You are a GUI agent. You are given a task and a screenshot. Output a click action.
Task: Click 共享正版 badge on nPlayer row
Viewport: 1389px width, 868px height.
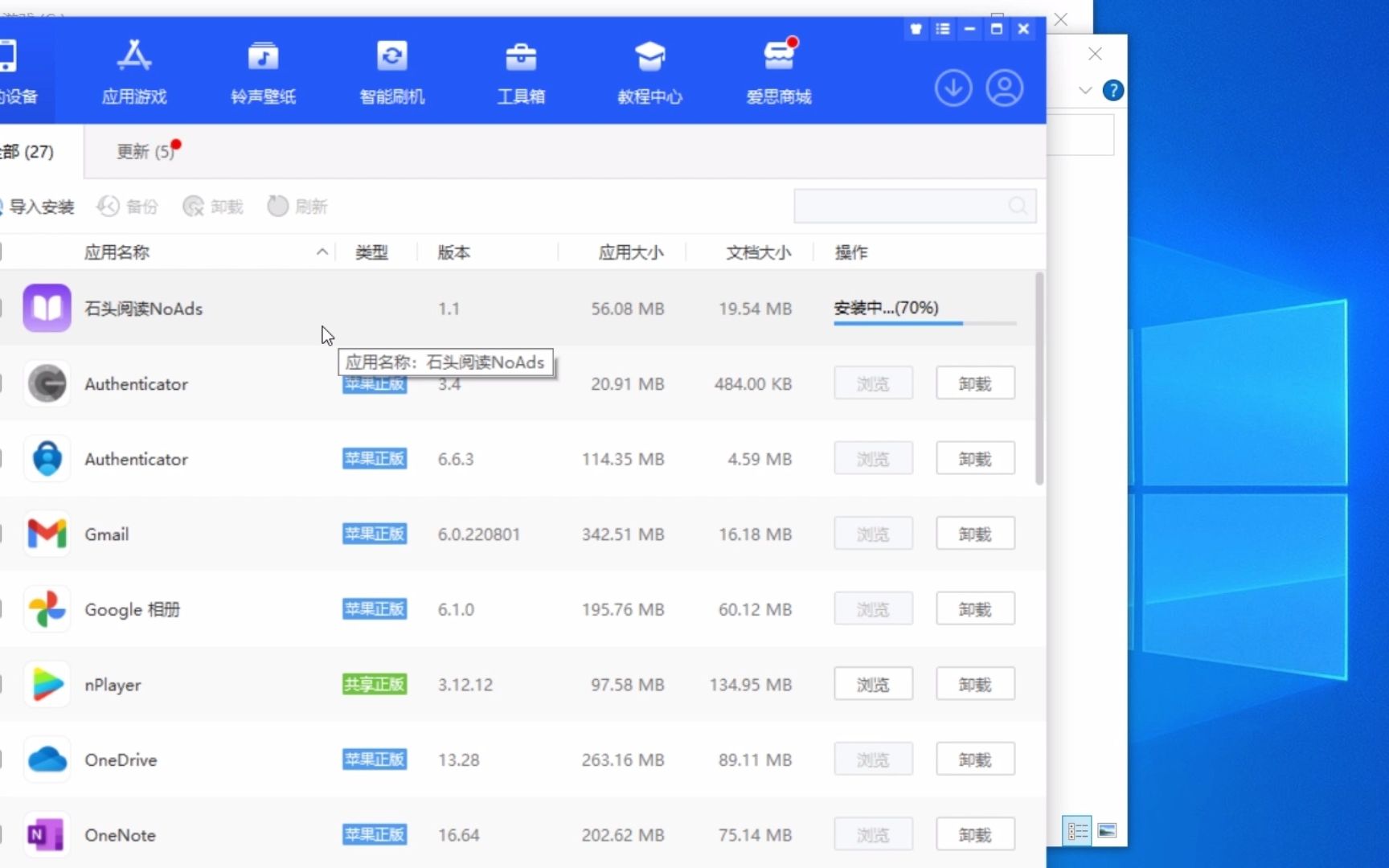(x=375, y=684)
